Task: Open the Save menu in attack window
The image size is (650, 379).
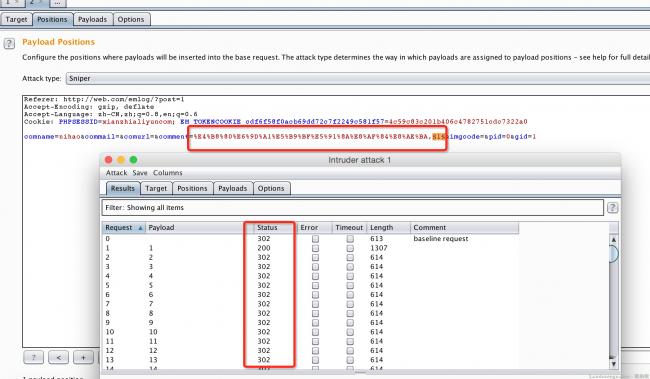Action: click(x=140, y=173)
